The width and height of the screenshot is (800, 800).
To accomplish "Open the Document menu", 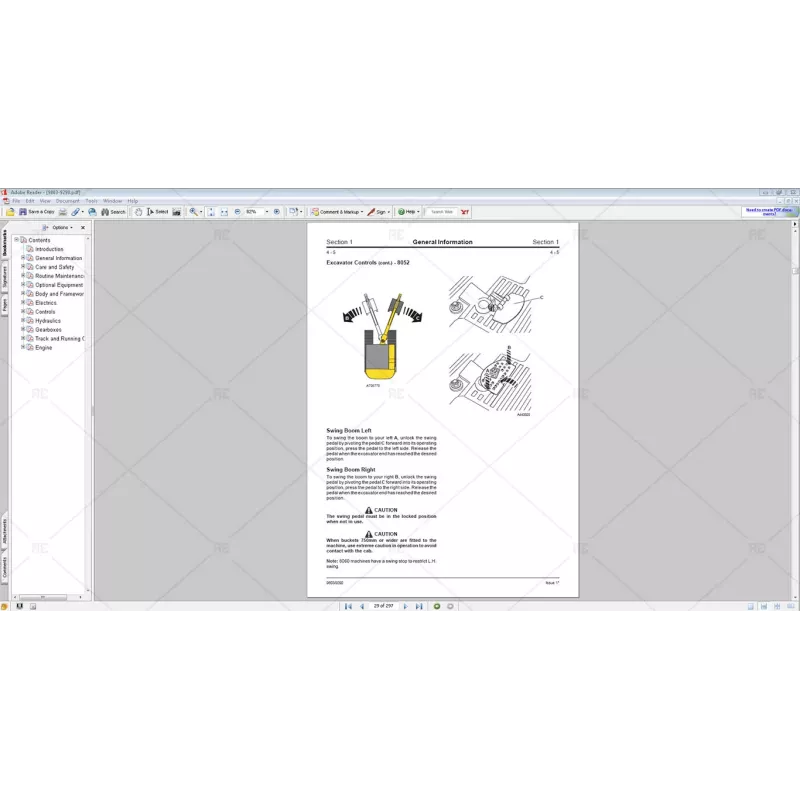I will [66, 200].
